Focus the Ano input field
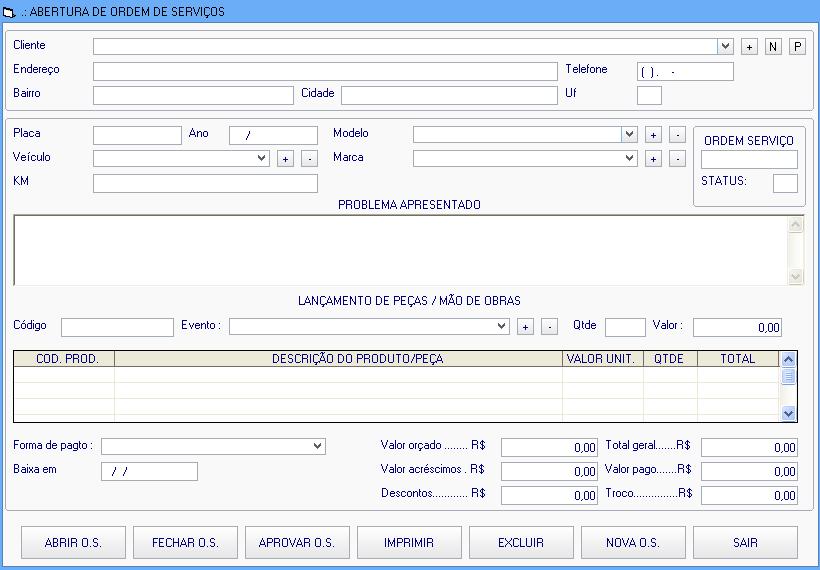Screen dimensions: 820x570 (x=273, y=135)
